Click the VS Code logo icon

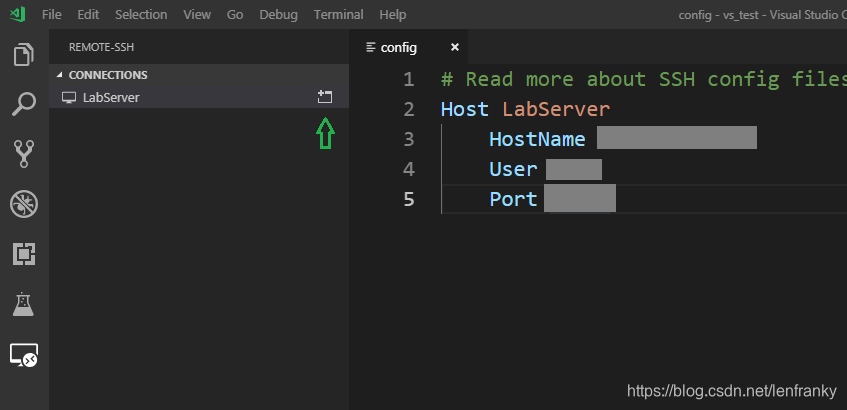[x=17, y=15]
